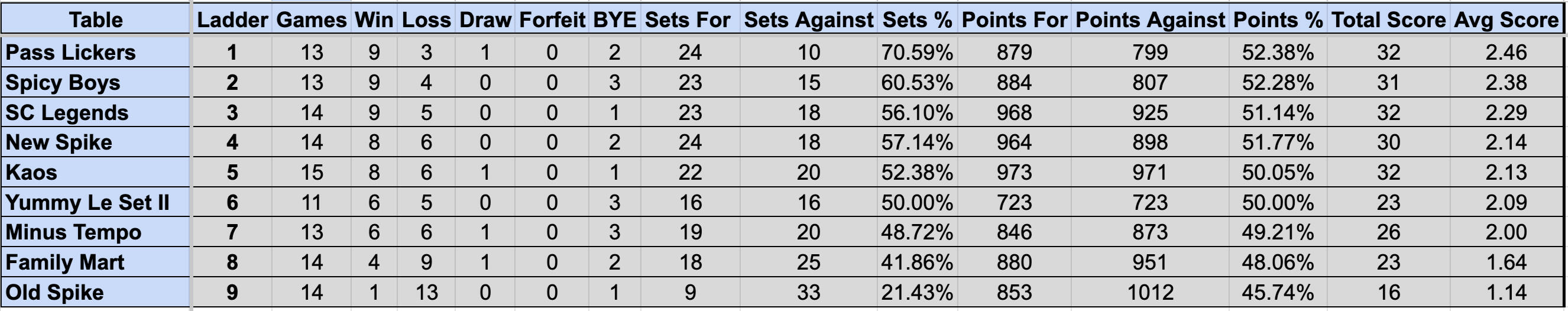This screenshot has height=311, width=1568.
Task: Click the Avg Score header cell
Action: pos(1506,20)
